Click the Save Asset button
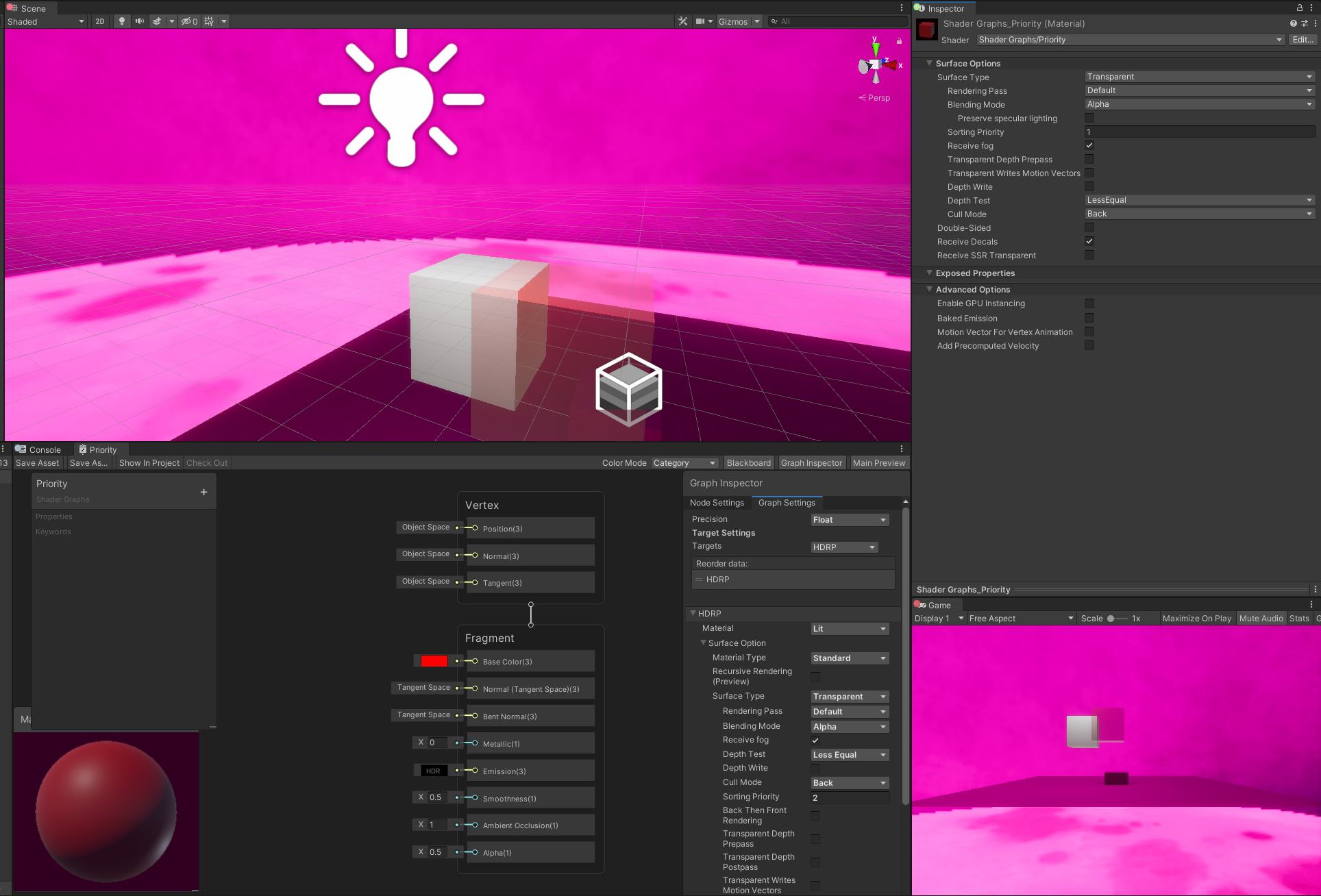The image size is (1321, 896). tap(37, 463)
